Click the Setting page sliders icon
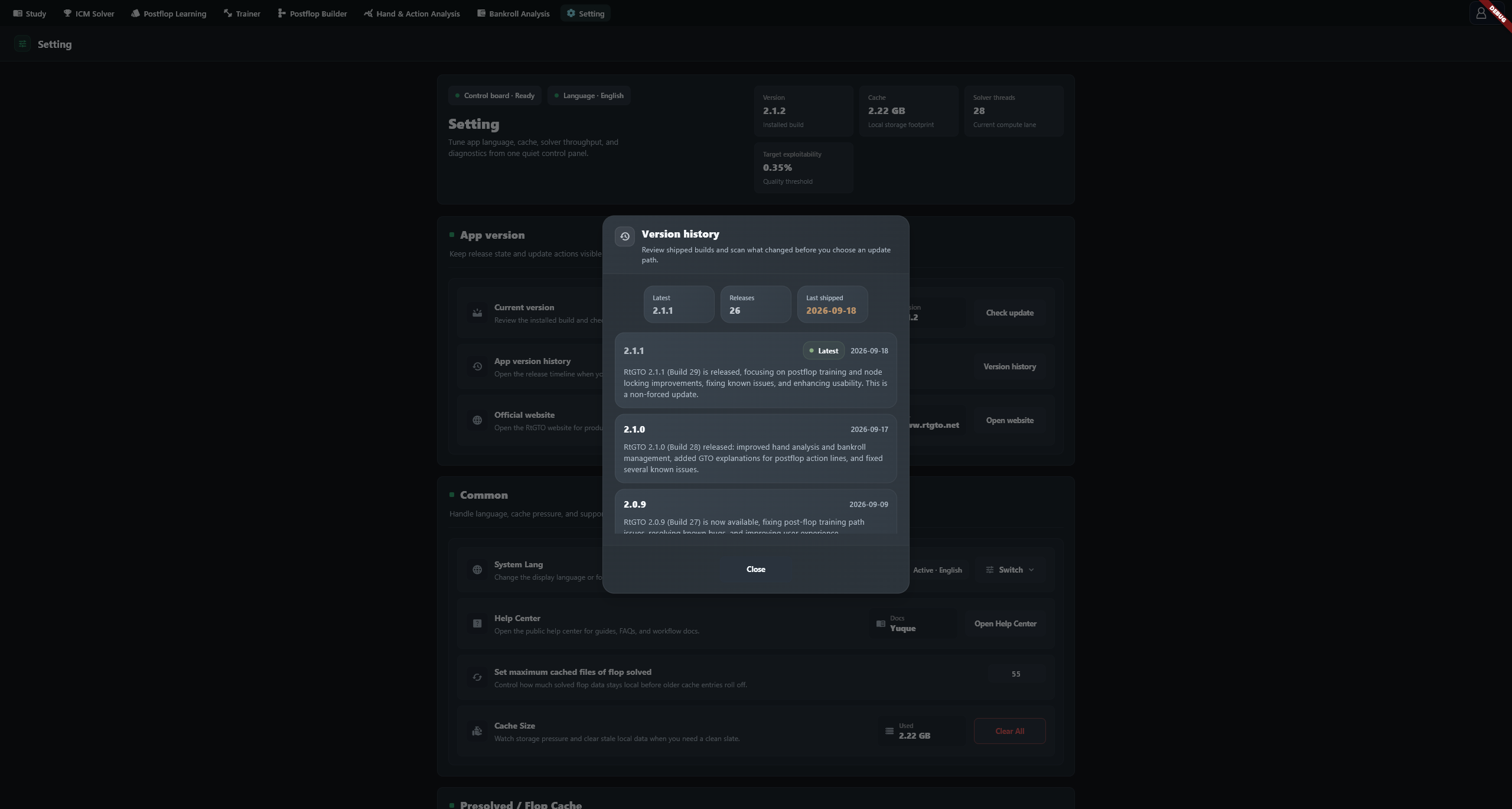1512x809 pixels. (x=22, y=44)
